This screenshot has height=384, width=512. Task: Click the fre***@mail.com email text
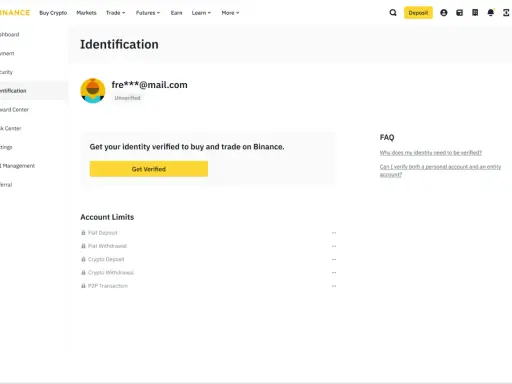pyautogui.click(x=149, y=85)
